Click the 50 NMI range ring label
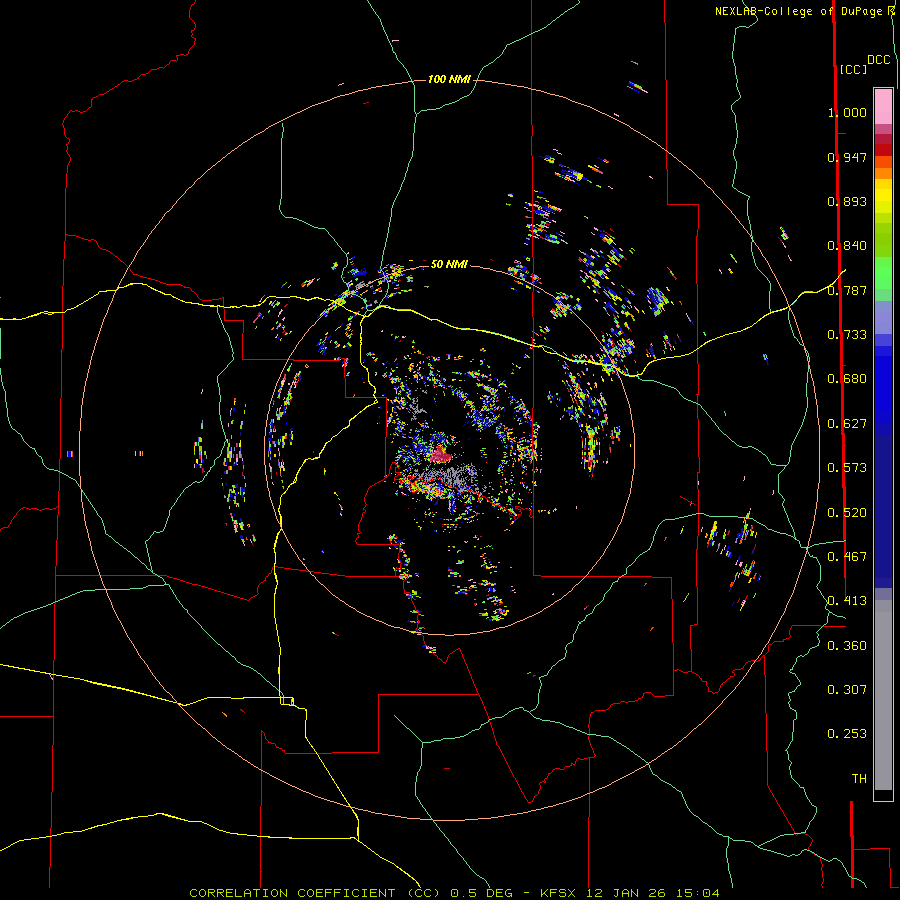Image resolution: width=900 pixels, height=900 pixels. 449,264
